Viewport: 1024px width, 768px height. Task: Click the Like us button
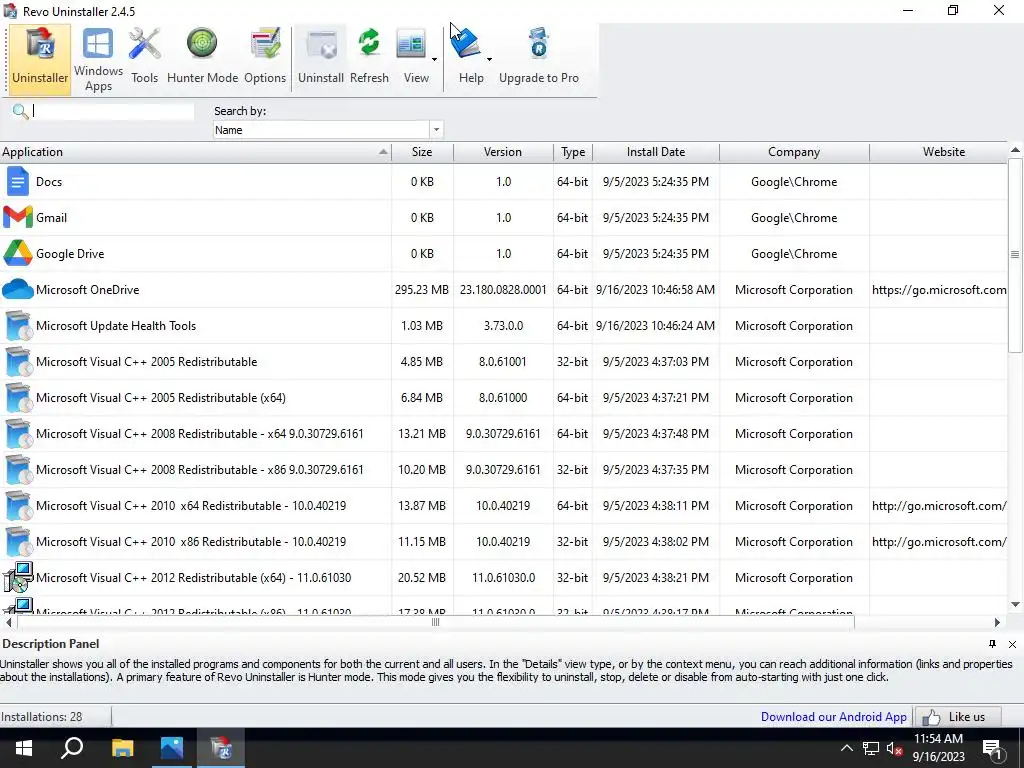pyautogui.click(x=958, y=716)
